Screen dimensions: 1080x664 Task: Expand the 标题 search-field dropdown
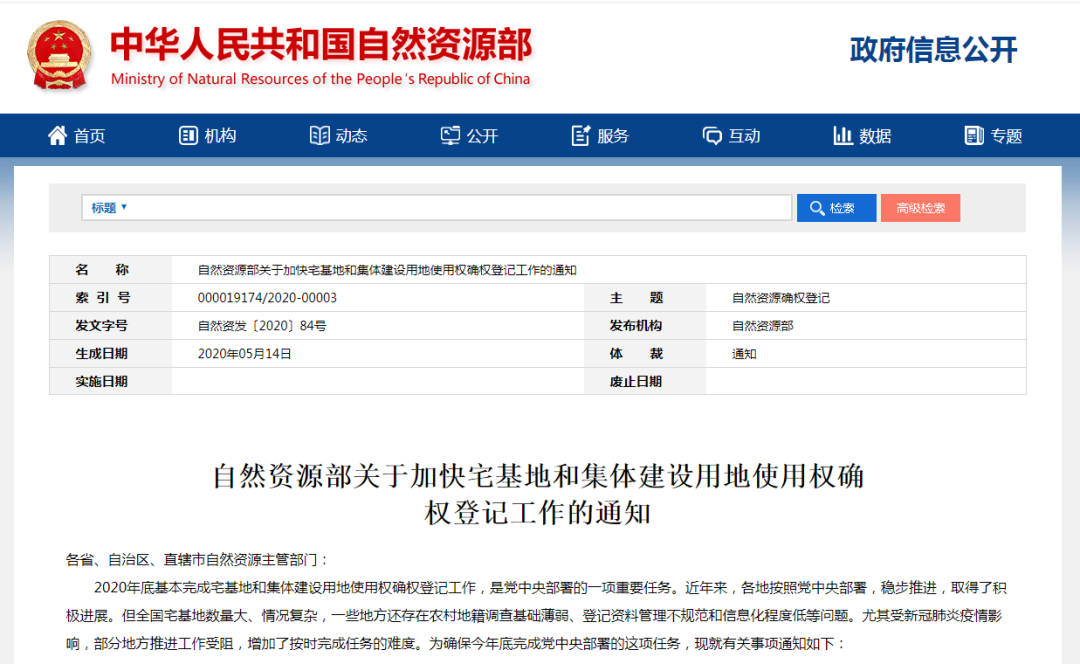(x=109, y=207)
